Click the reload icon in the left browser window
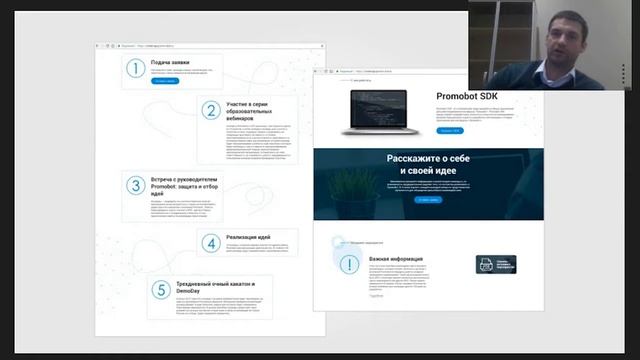The width and height of the screenshot is (640, 360). tap(108, 46)
